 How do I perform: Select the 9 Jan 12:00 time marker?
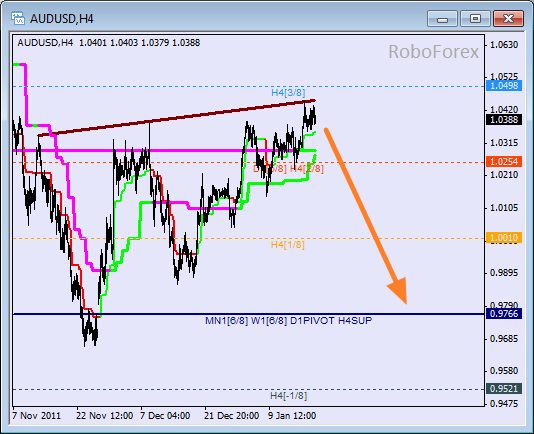[292, 416]
